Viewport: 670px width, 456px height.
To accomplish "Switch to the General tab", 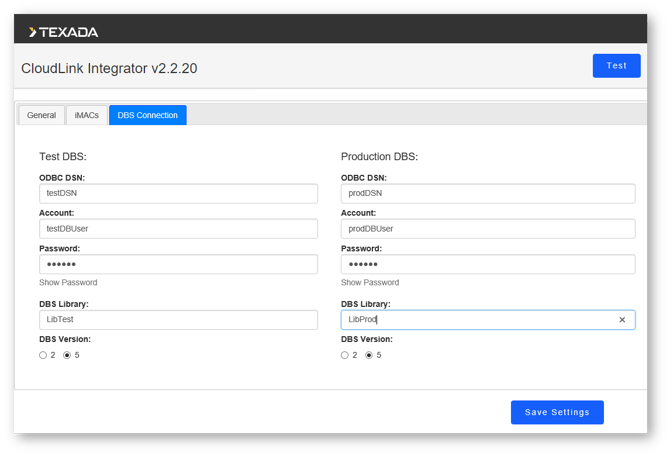I will 41,115.
